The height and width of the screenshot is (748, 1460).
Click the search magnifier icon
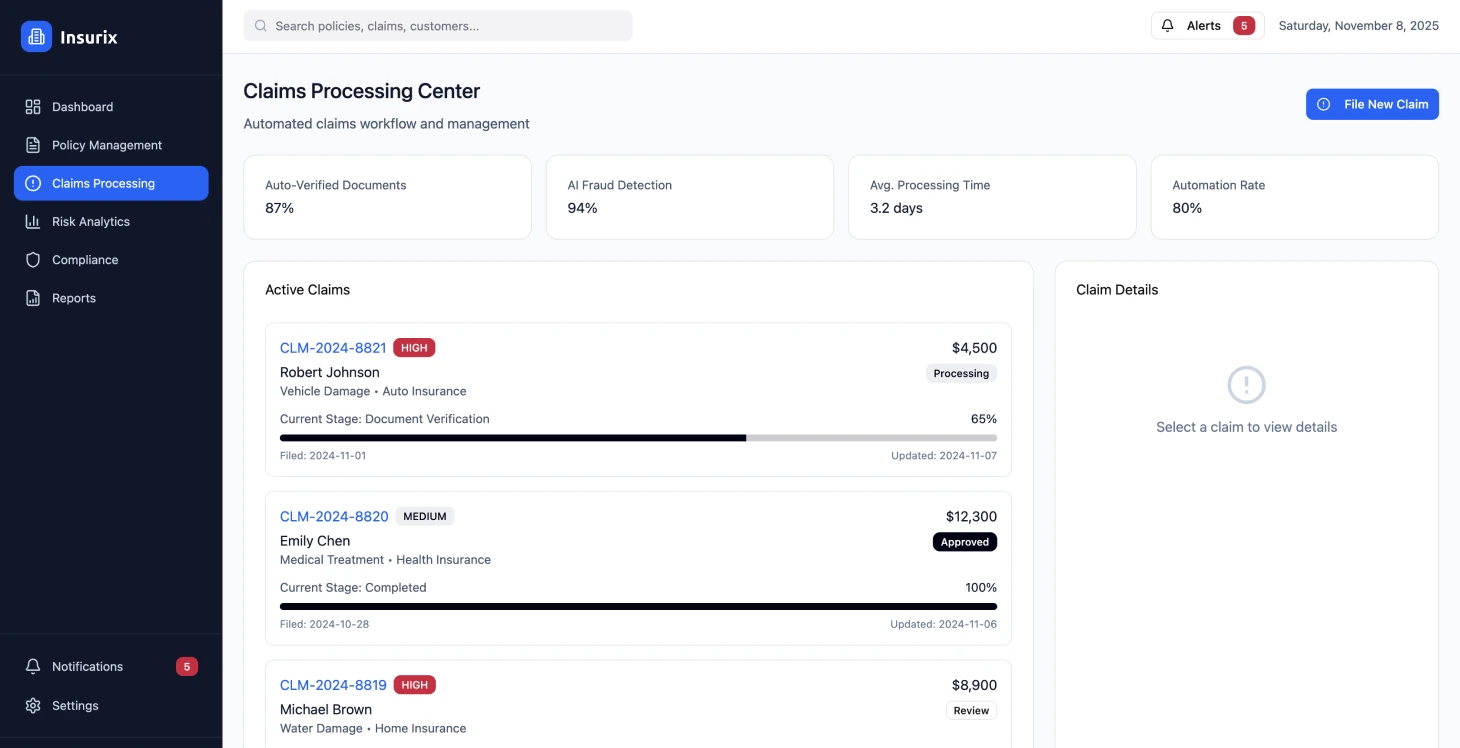tap(260, 25)
